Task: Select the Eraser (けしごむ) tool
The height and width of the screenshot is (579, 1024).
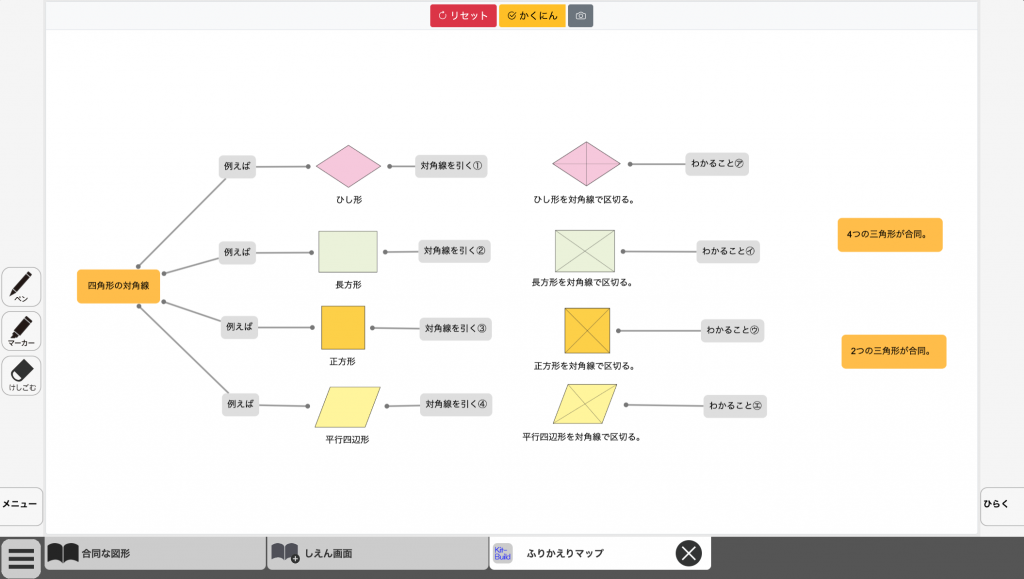Action: click(21, 375)
